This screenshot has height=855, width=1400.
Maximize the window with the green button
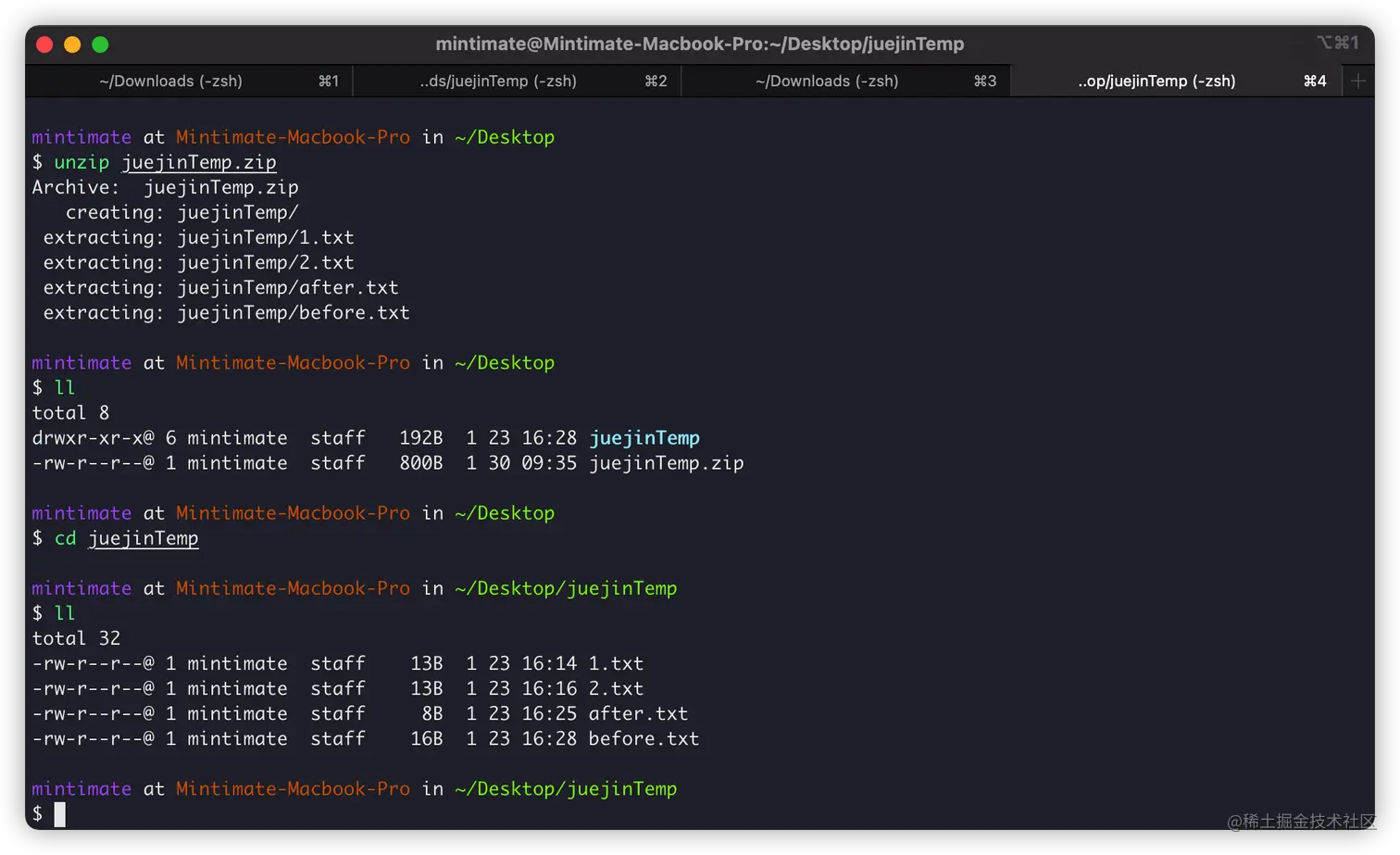[100, 44]
